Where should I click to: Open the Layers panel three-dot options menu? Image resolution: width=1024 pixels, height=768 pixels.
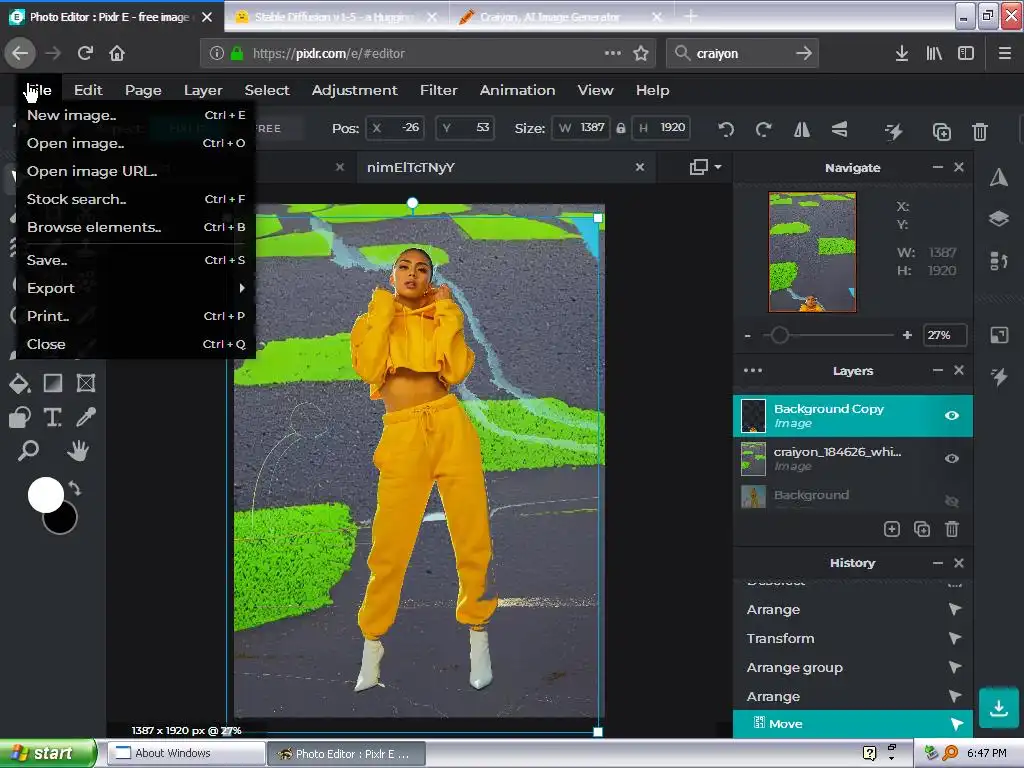tap(752, 370)
